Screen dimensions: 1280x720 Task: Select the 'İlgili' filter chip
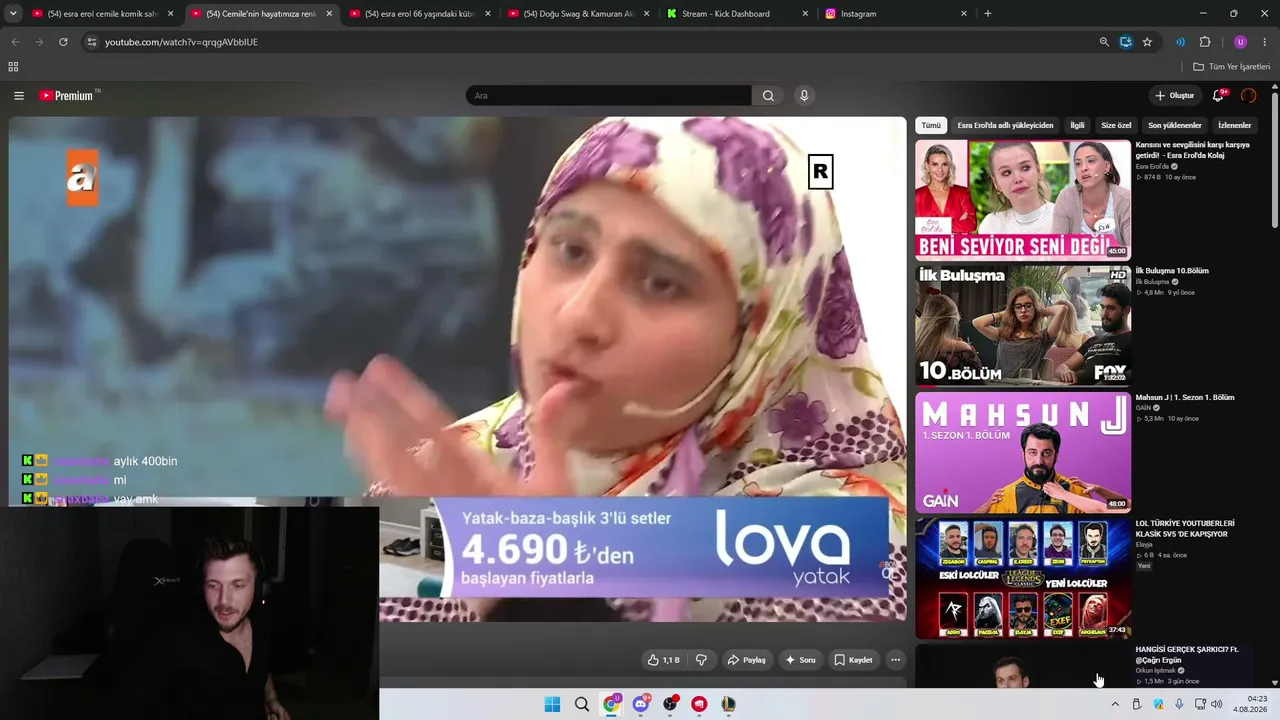(x=1077, y=126)
